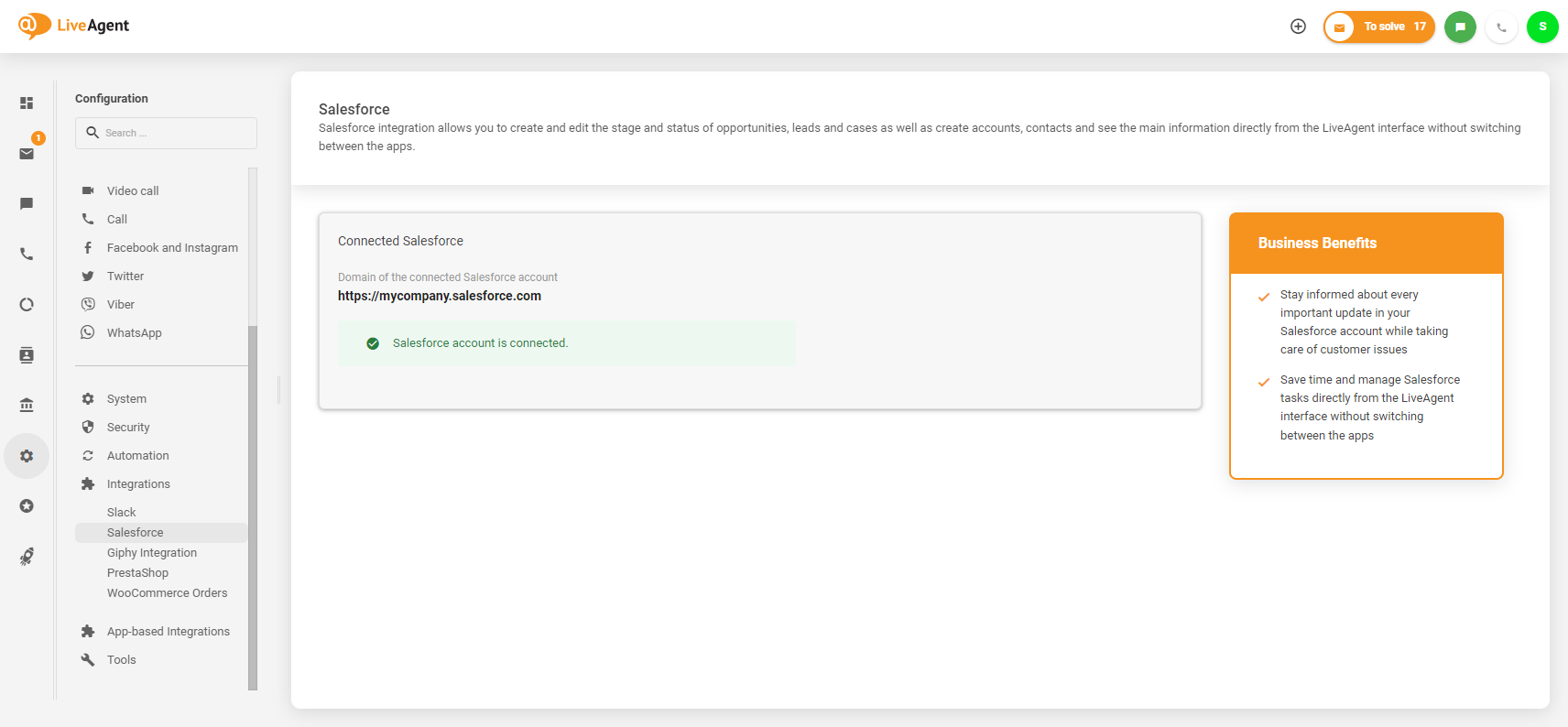
Task: Click the configuration menu vertical scrollbar
Action: [x=253, y=504]
